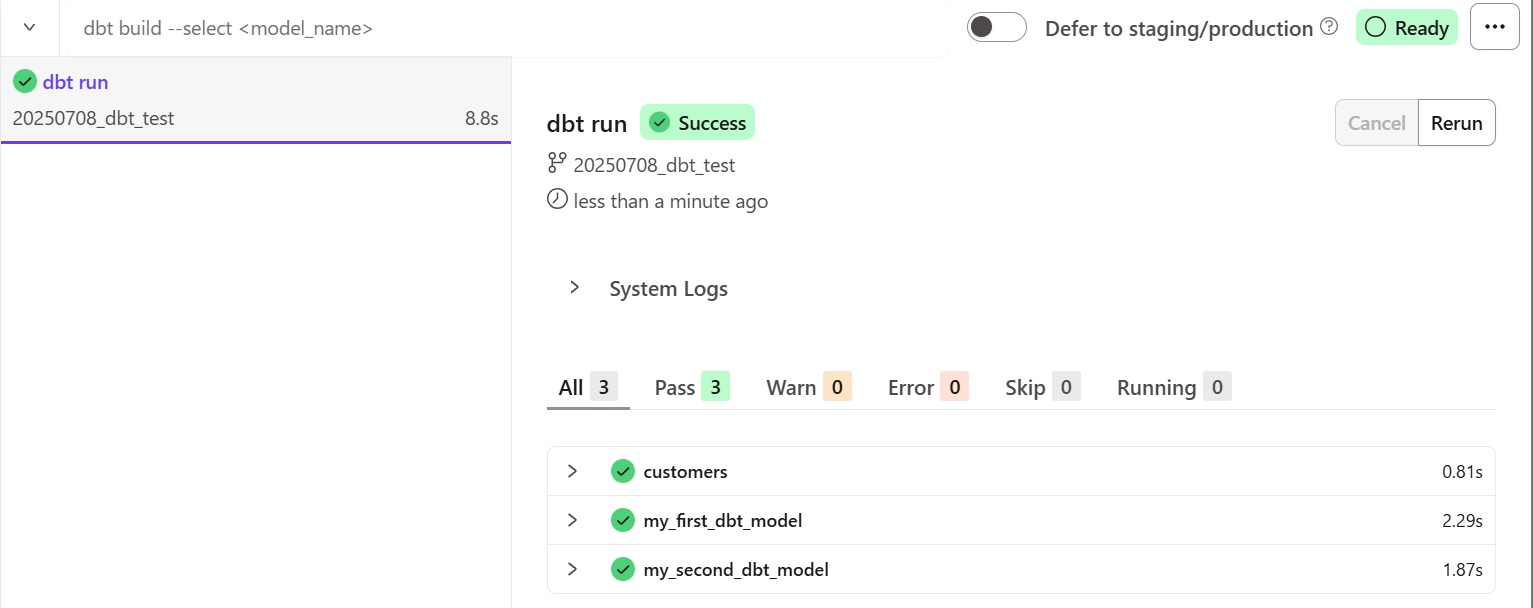Click the circle icon in the Ready status badge
Screen dimensions: 1533x608
click(1376, 27)
